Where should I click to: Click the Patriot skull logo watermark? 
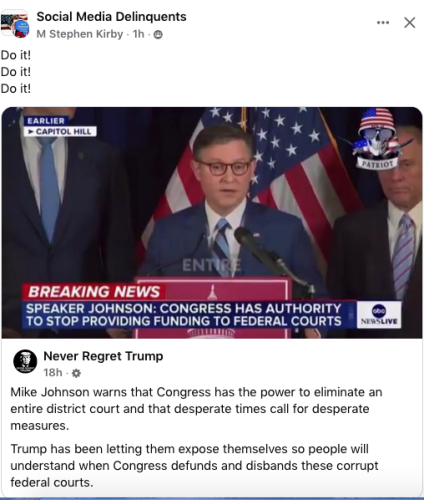pos(378,138)
